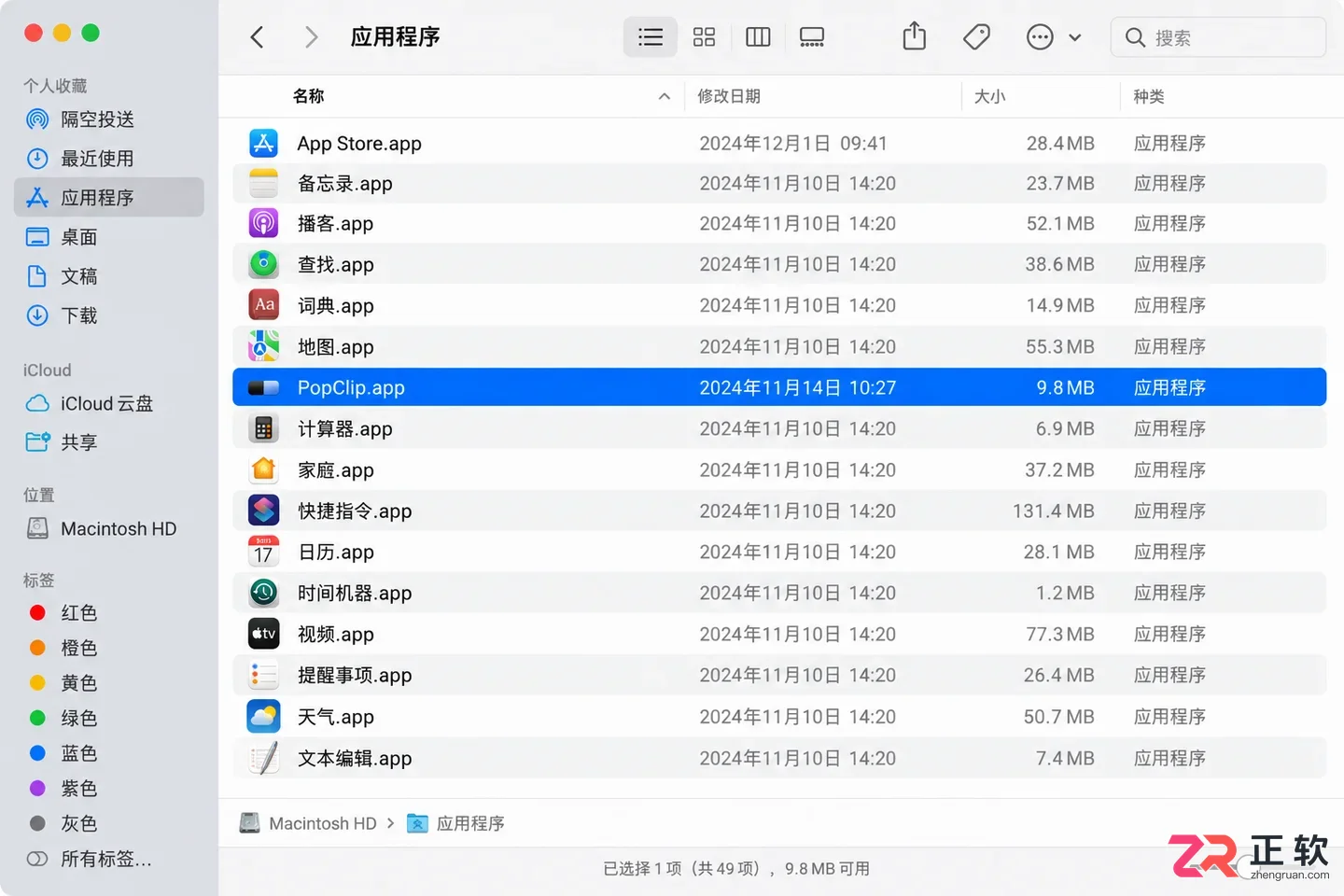Switch to column view

pyautogui.click(x=758, y=37)
